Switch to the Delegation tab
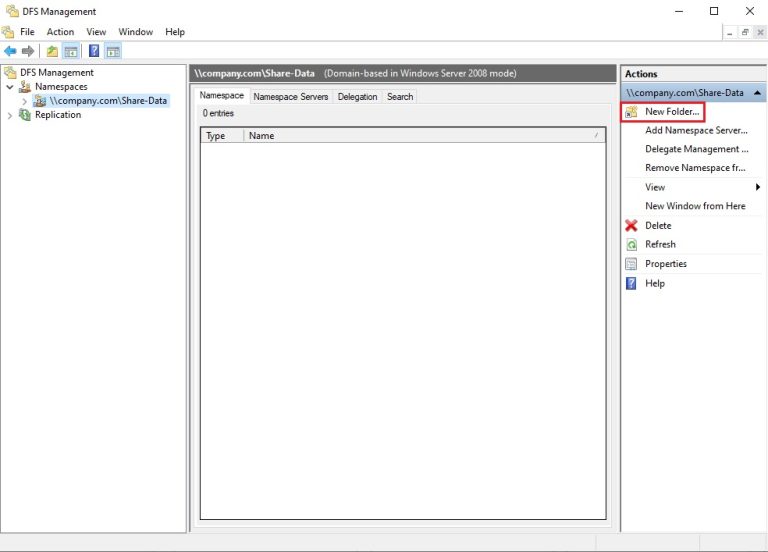The image size is (768, 552). [357, 97]
